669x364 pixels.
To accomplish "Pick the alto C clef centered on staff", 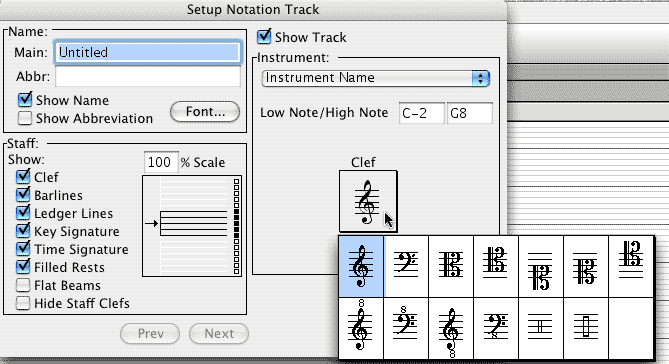I will point(451,266).
